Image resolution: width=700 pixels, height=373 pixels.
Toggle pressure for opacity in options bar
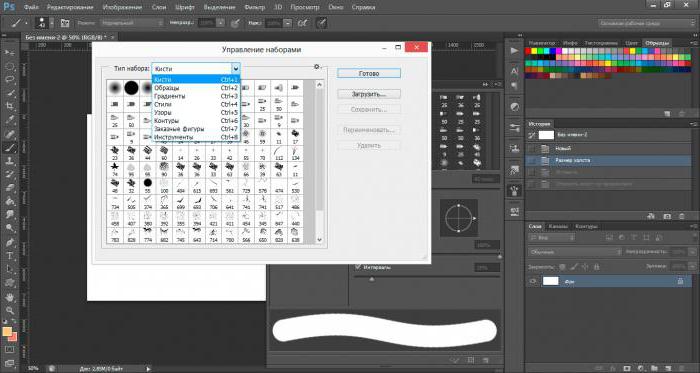[x=235, y=23]
